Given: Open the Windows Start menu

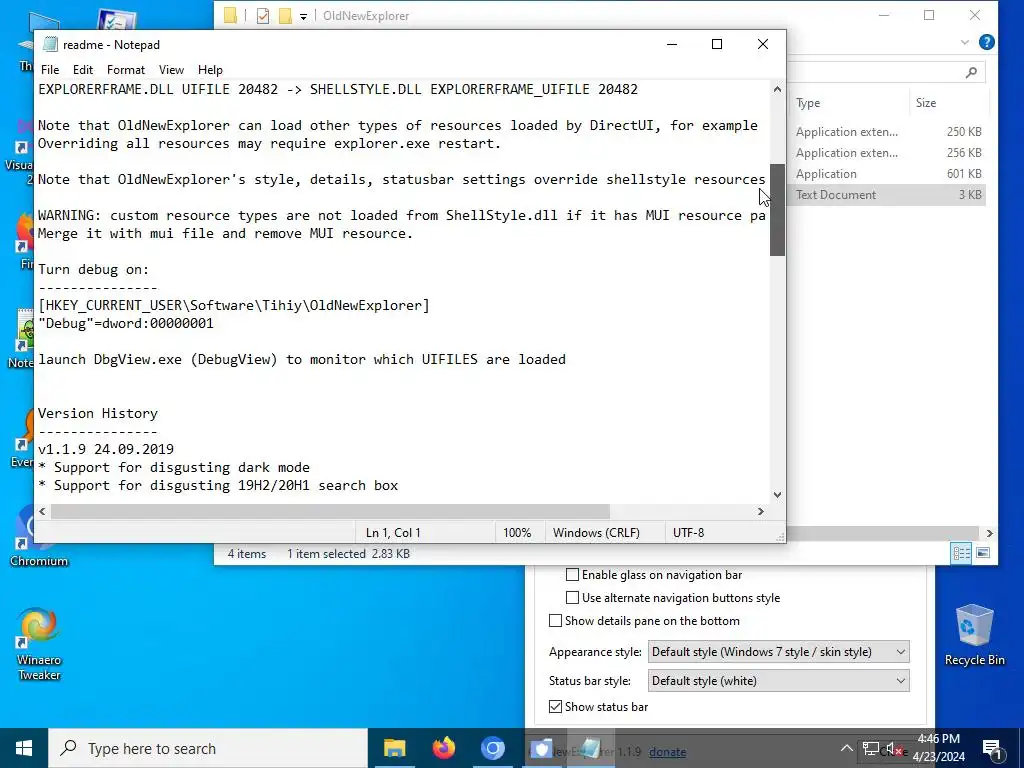Looking at the screenshot, I should tap(24, 748).
